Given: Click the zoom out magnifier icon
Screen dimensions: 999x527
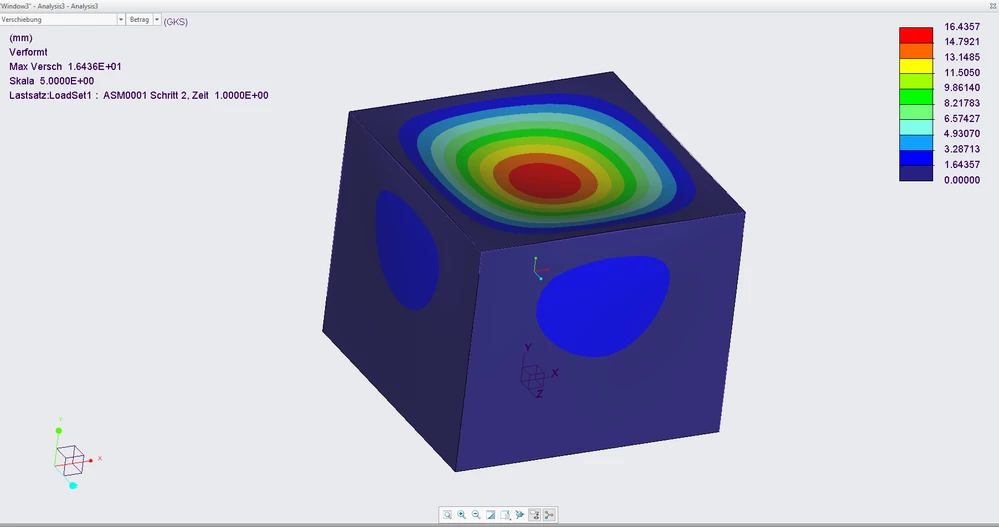Looking at the screenshot, I should click(477, 515).
